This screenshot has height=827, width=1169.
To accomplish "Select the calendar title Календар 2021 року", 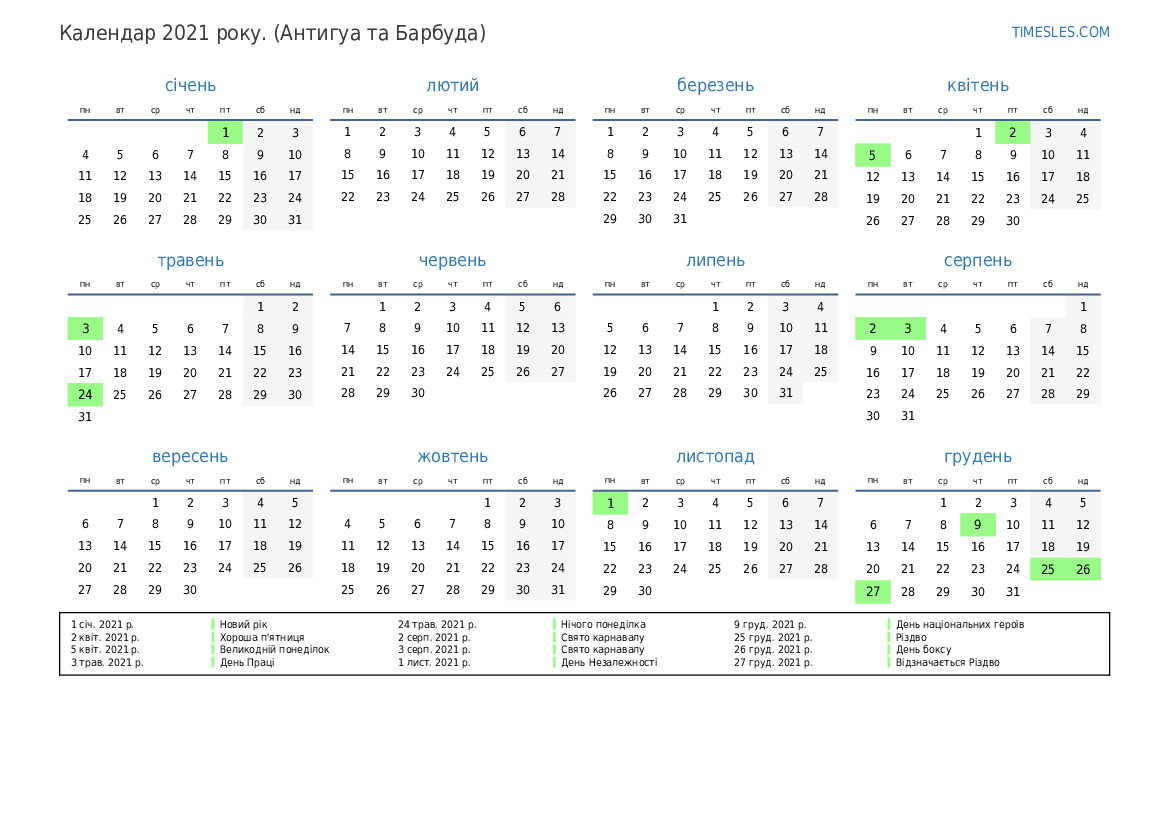I will [272, 33].
